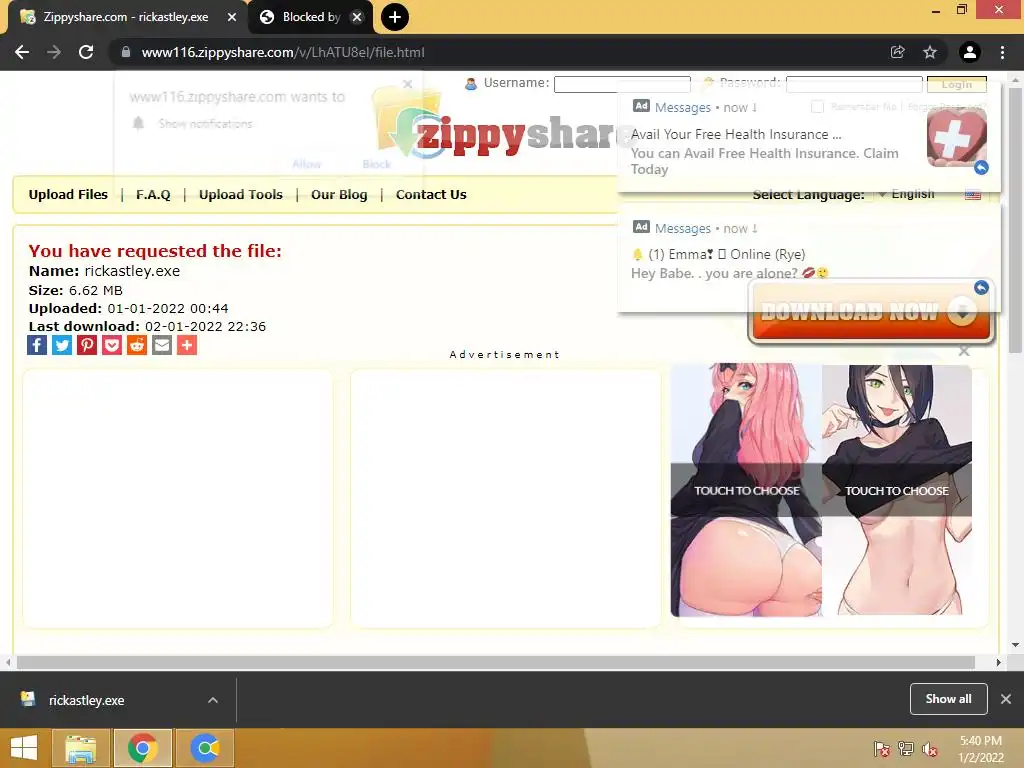The height and width of the screenshot is (768, 1024).
Task: Click the vertical scrollbar down arrow
Action: [x=1015, y=645]
